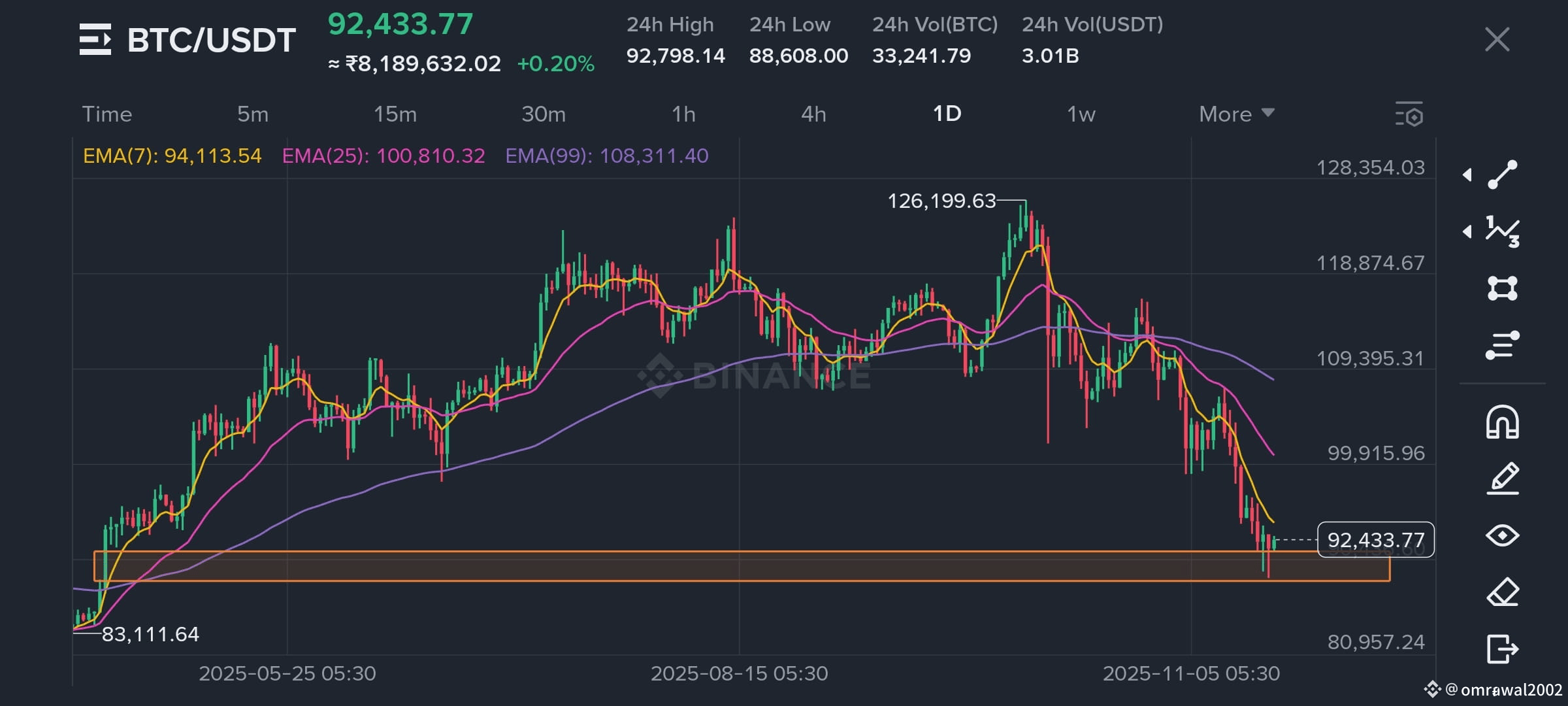The height and width of the screenshot is (706, 1568).
Task: Click the EMA(99) indicator label
Action: 607,156
